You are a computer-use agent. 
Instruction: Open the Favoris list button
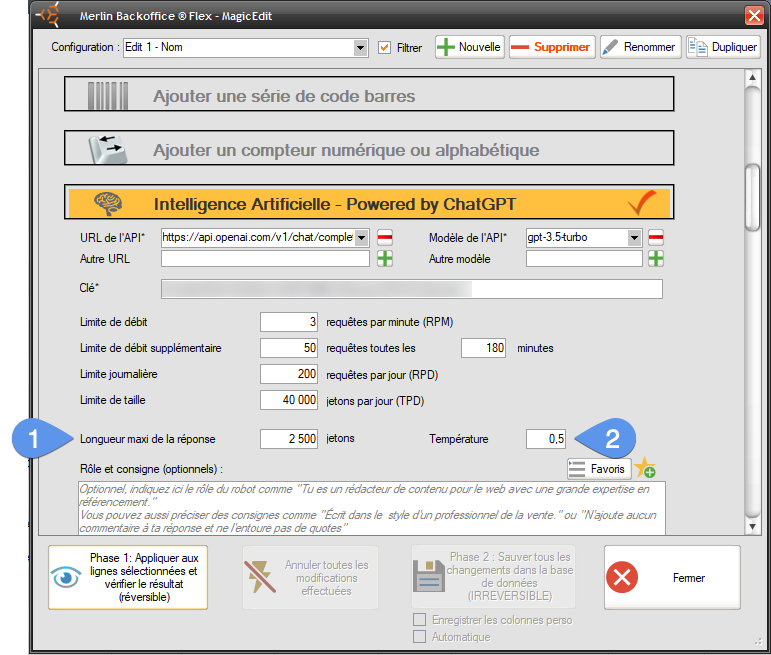(x=599, y=469)
